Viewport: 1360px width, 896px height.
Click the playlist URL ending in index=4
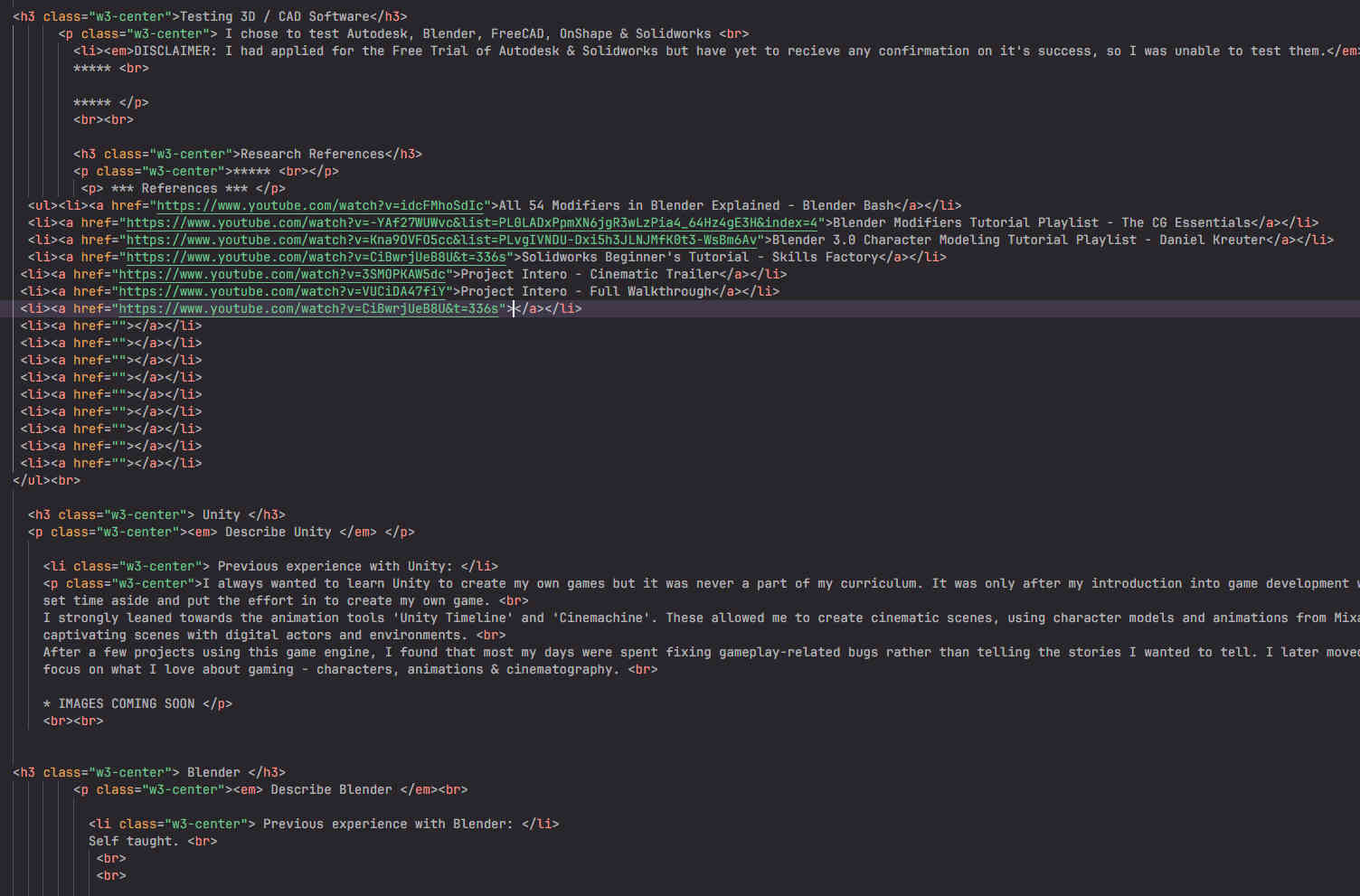click(x=472, y=222)
